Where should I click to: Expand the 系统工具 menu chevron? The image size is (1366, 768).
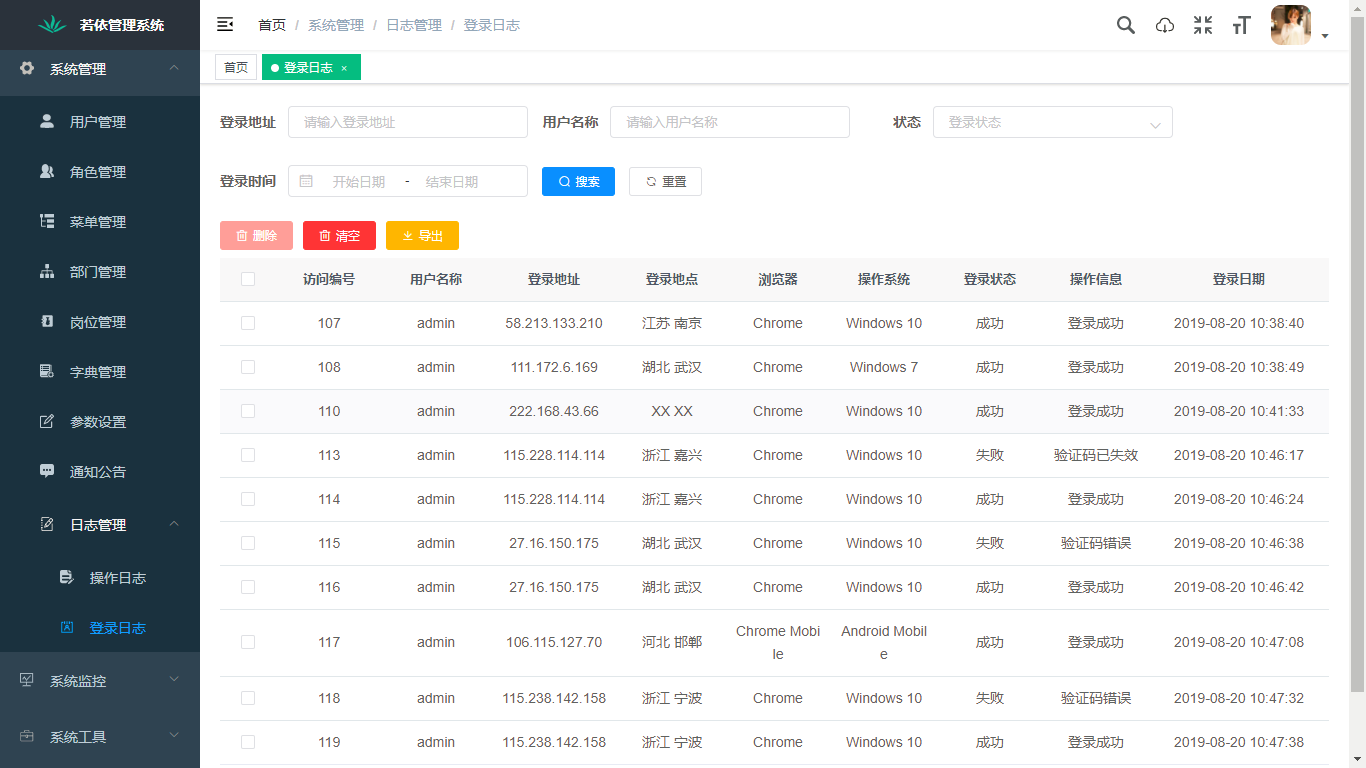pos(174,736)
